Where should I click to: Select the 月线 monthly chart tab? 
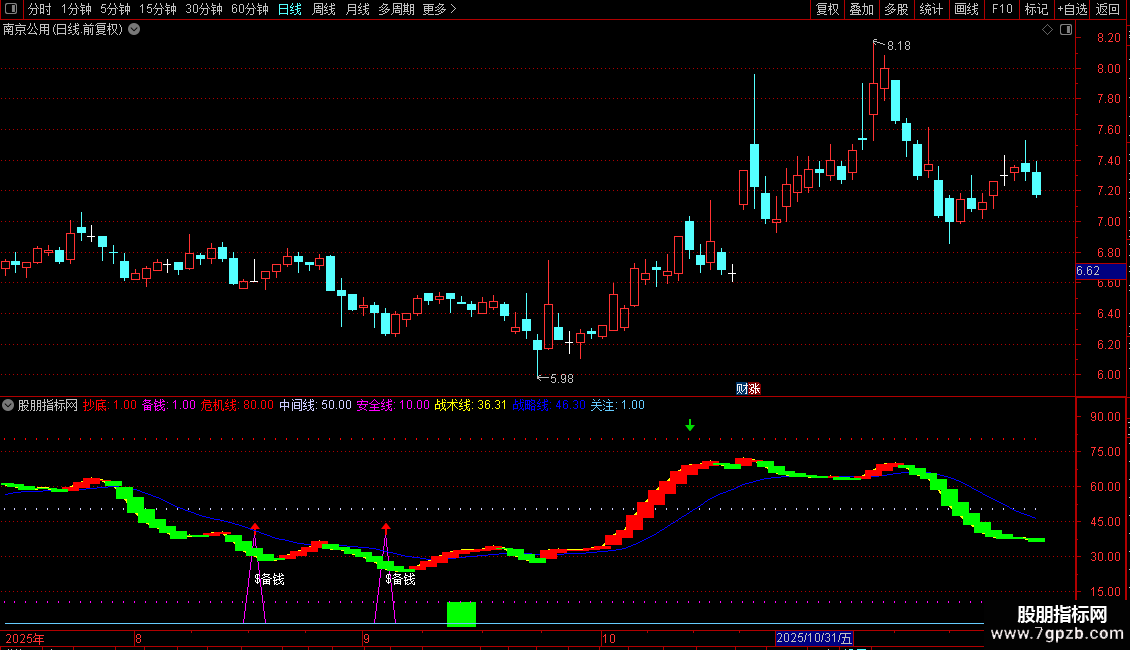pyautogui.click(x=357, y=9)
